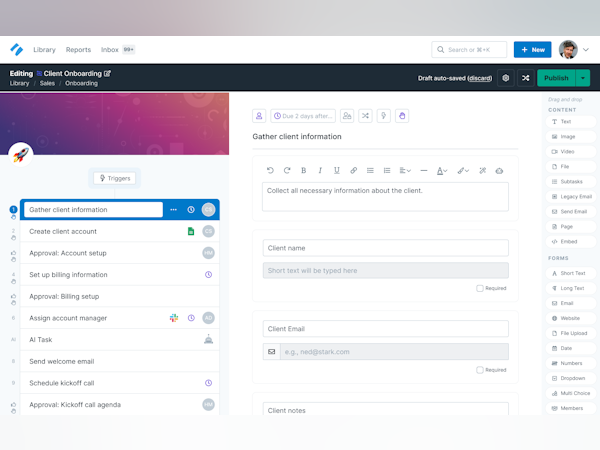Toggle bold formatting
This screenshot has height=450, width=600.
(x=303, y=170)
